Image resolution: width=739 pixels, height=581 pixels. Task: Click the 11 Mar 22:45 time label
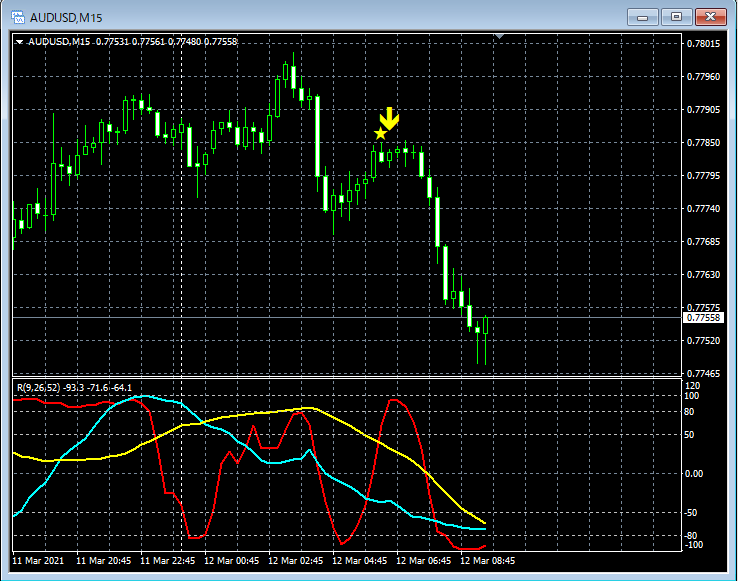(x=168, y=561)
